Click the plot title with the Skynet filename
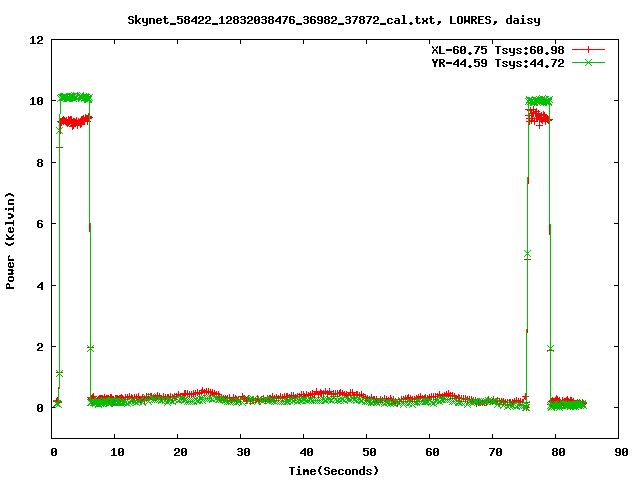Viewport: 640px width, 480px height. click(x=334, y=20)
